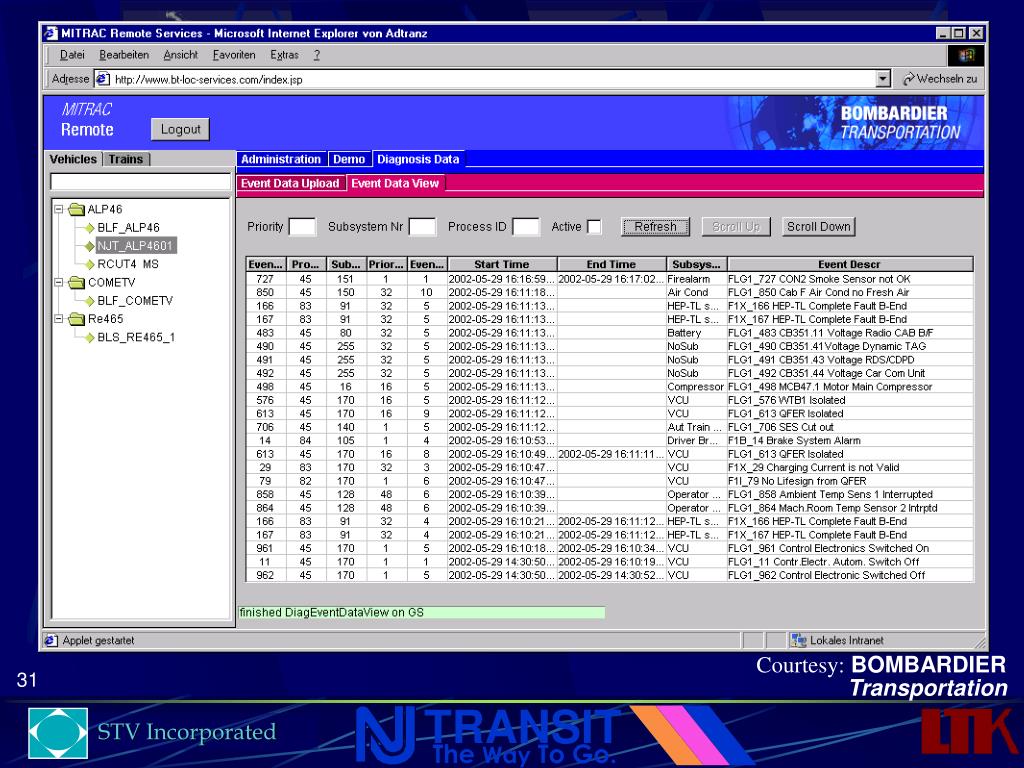The height and width of the screenshot is (768, 1024).
Task: Tick the Active checkbox
Action: click(x=594, y=227)
